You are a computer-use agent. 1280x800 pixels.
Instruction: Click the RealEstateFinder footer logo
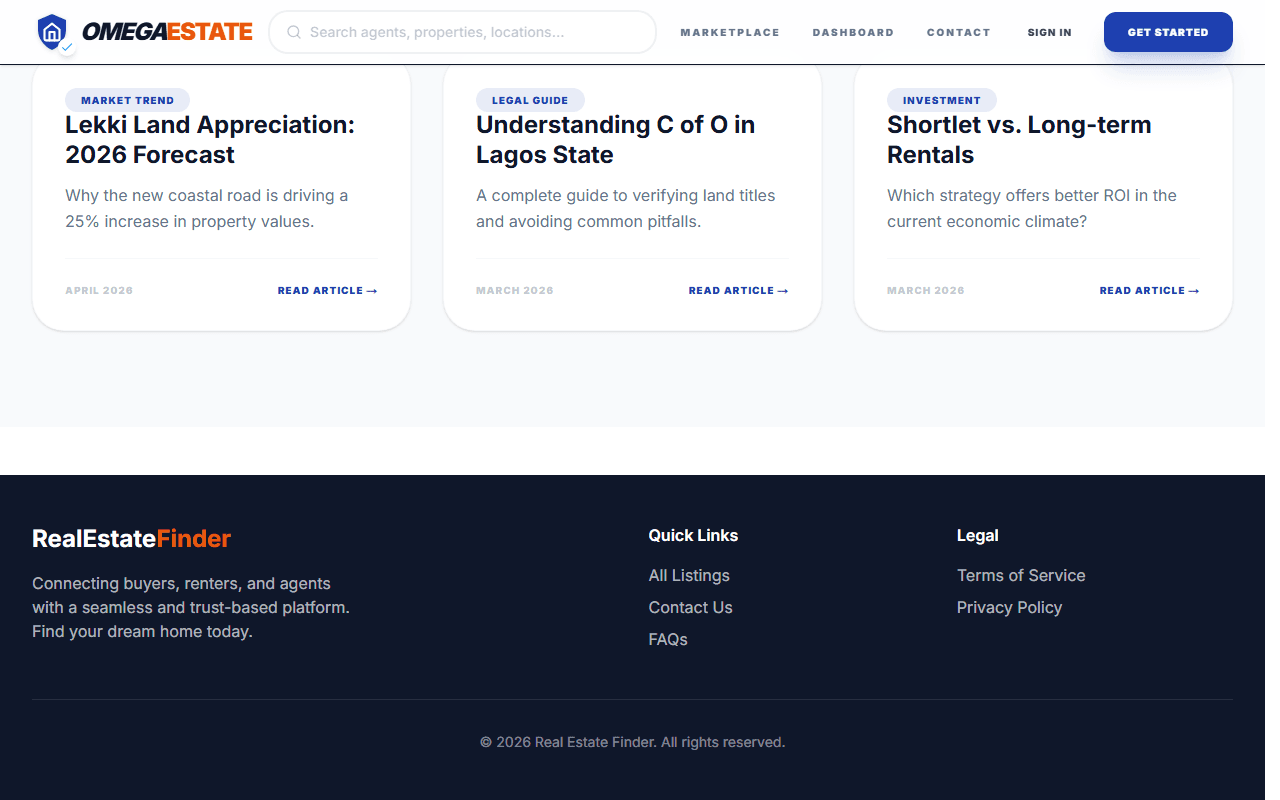131,539
